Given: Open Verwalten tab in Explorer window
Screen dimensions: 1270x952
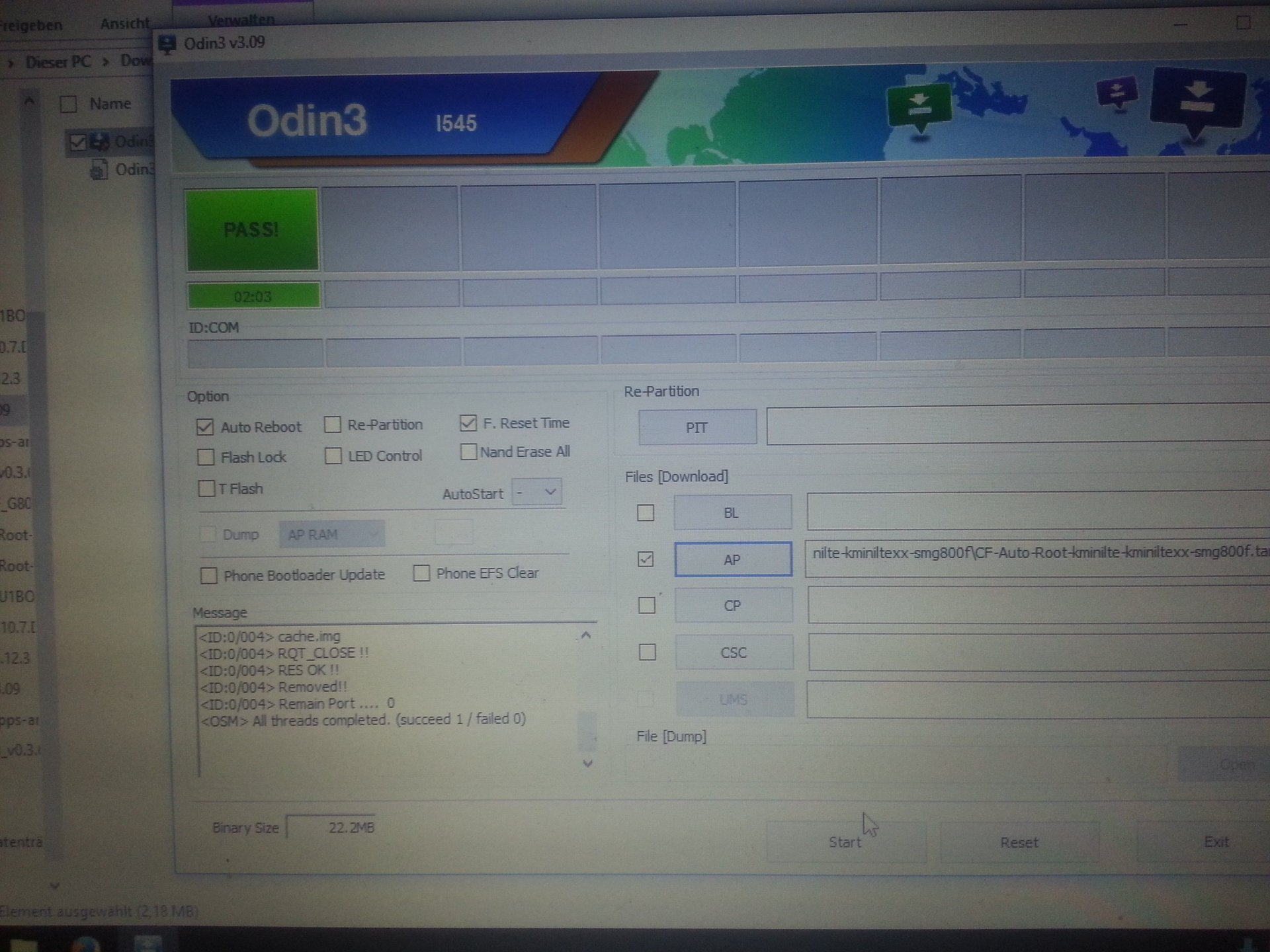Looking at the screenshot, I should click(241, 19).
